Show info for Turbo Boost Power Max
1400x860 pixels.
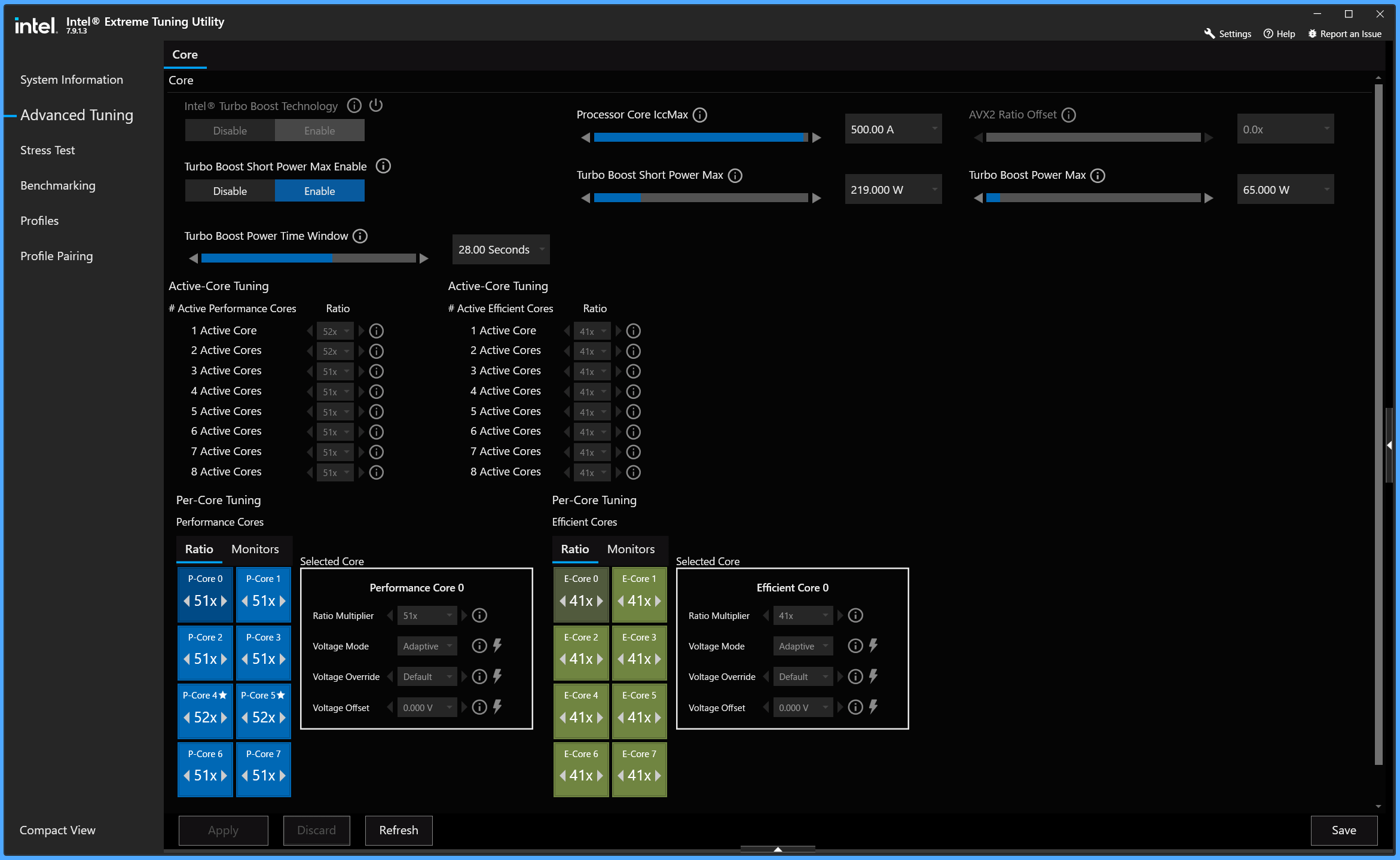tap(1098, 175)
